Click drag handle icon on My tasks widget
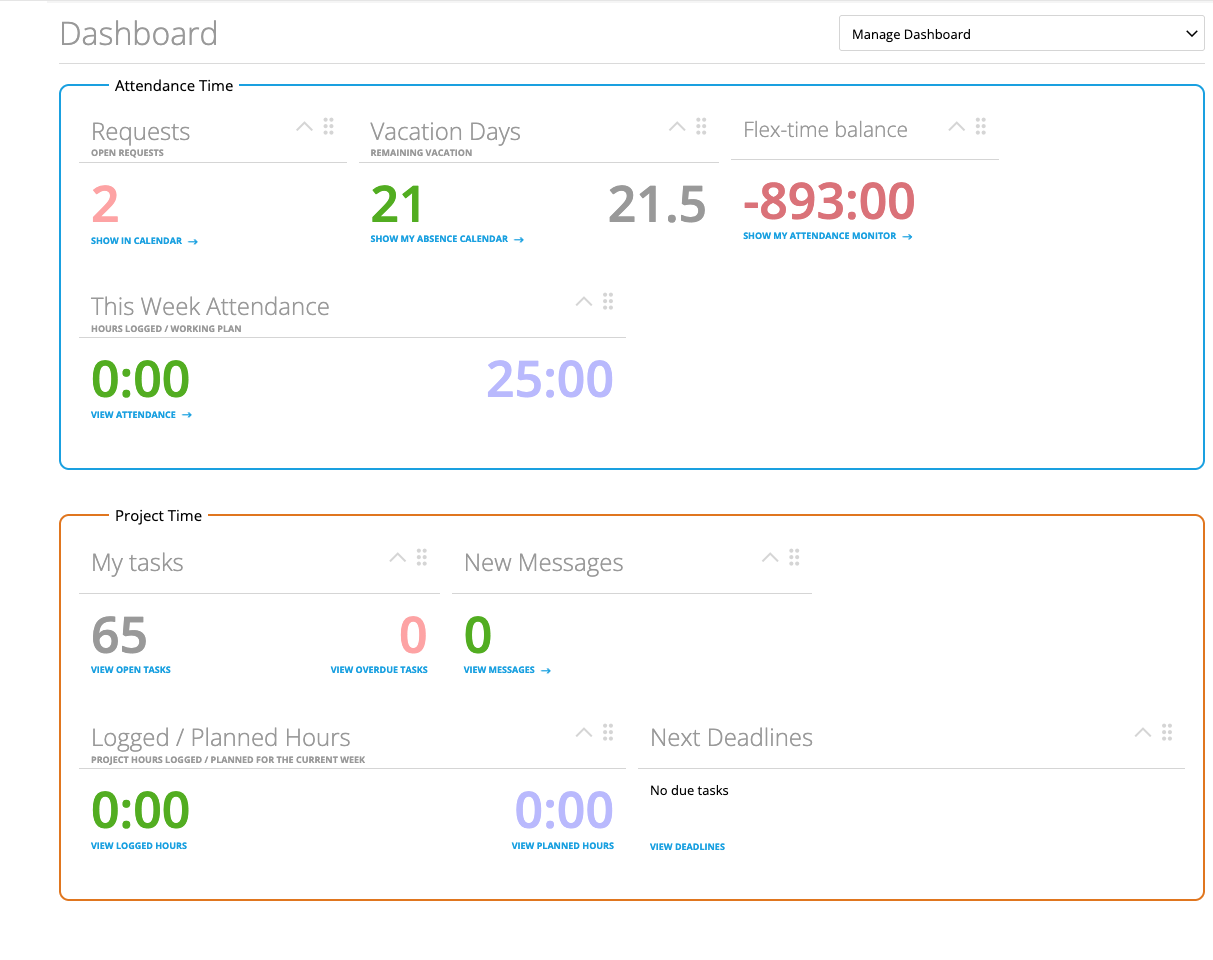 (x=422, y=558)
